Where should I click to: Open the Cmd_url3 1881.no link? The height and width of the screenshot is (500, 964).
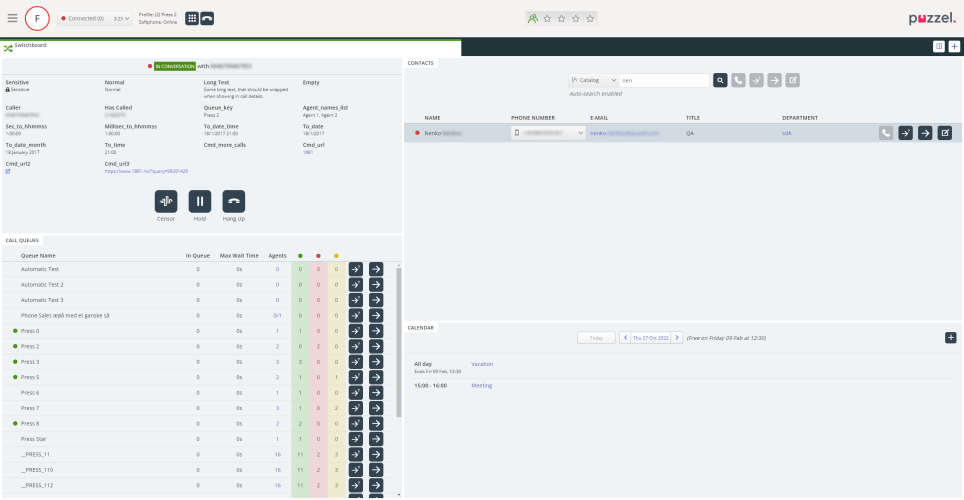point(146,171)
